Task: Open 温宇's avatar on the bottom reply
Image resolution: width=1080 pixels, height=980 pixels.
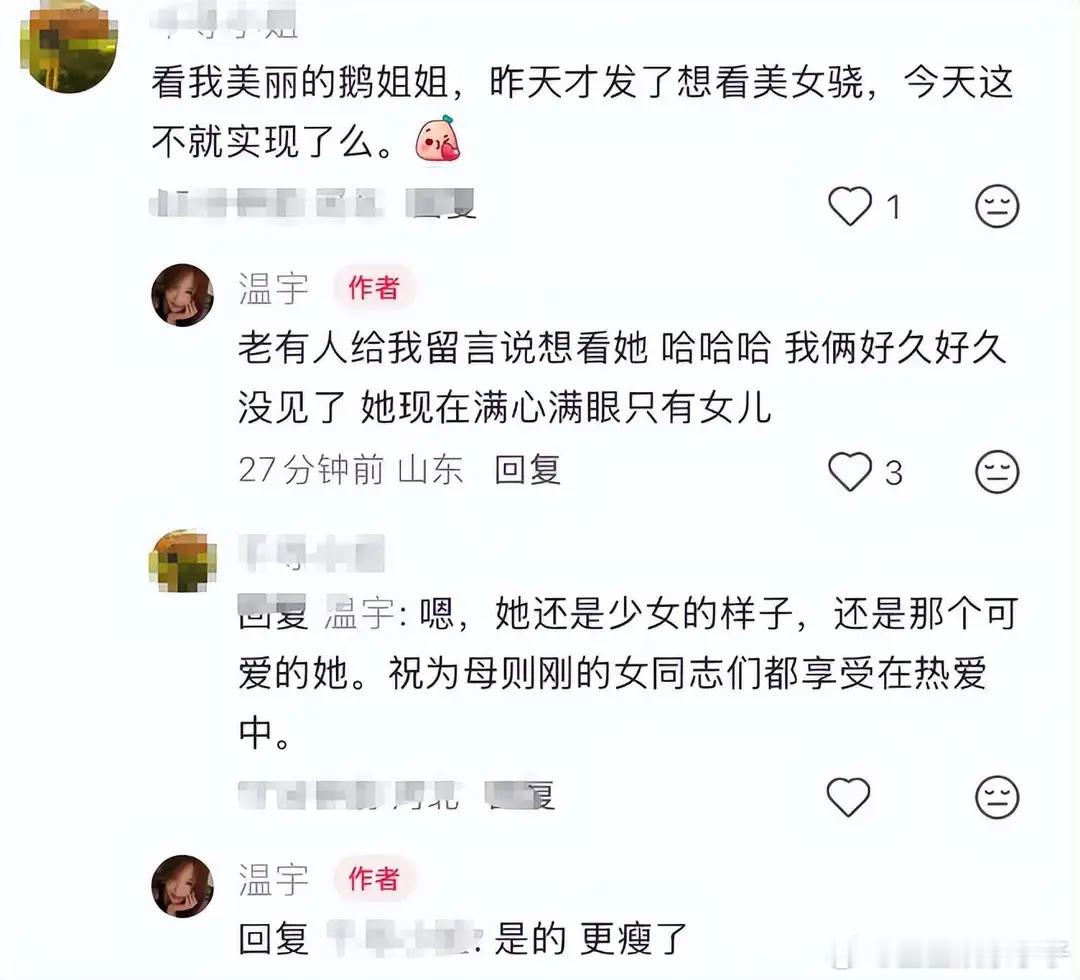Action: (x=183, y=886)
